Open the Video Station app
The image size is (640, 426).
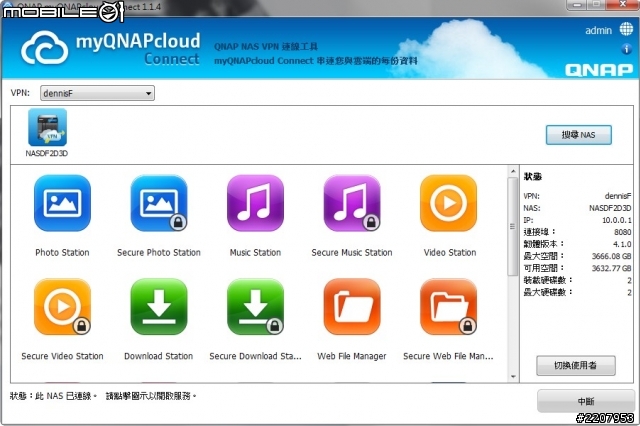[x=448, y=203]
